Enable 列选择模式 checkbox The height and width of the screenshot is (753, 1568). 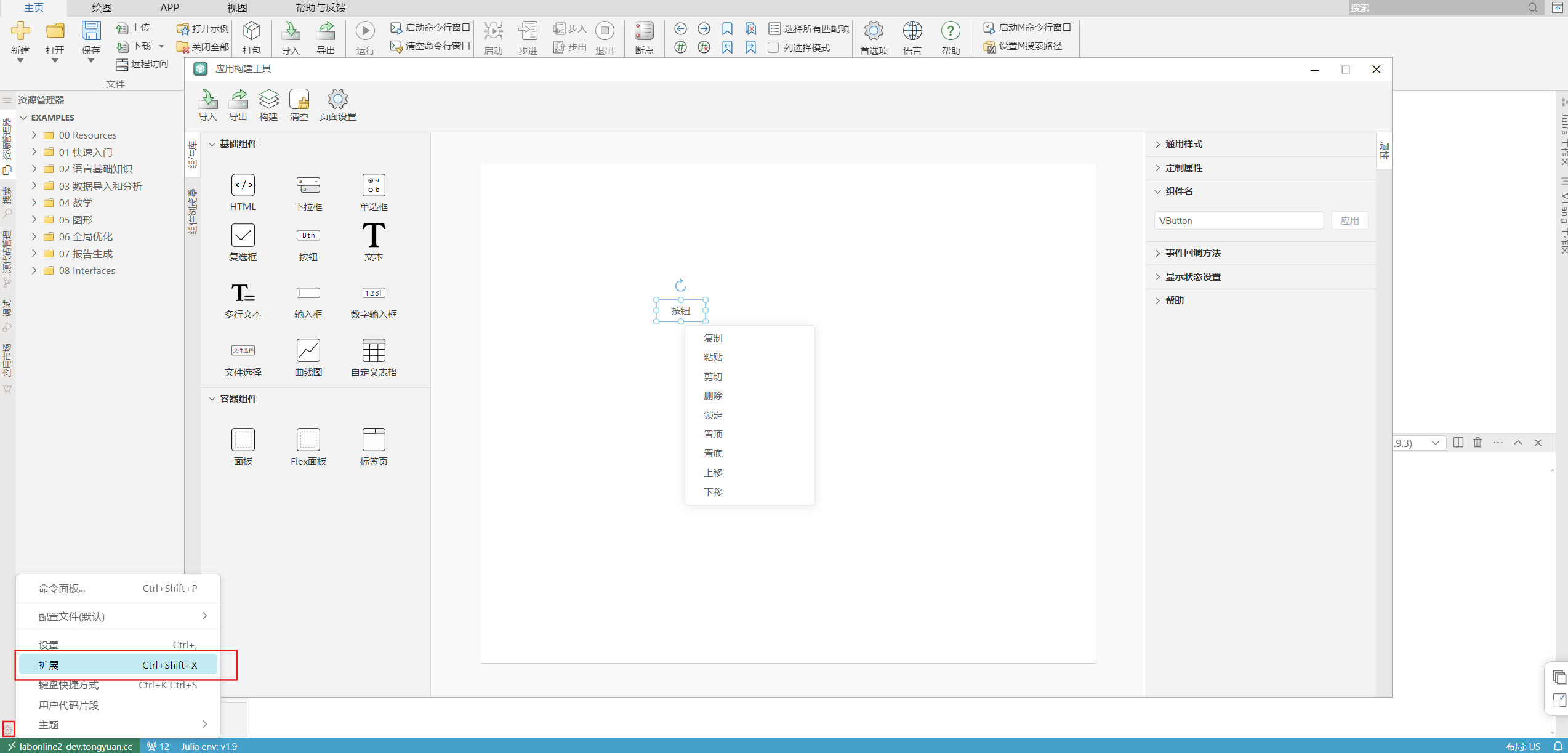click(774, 47)
